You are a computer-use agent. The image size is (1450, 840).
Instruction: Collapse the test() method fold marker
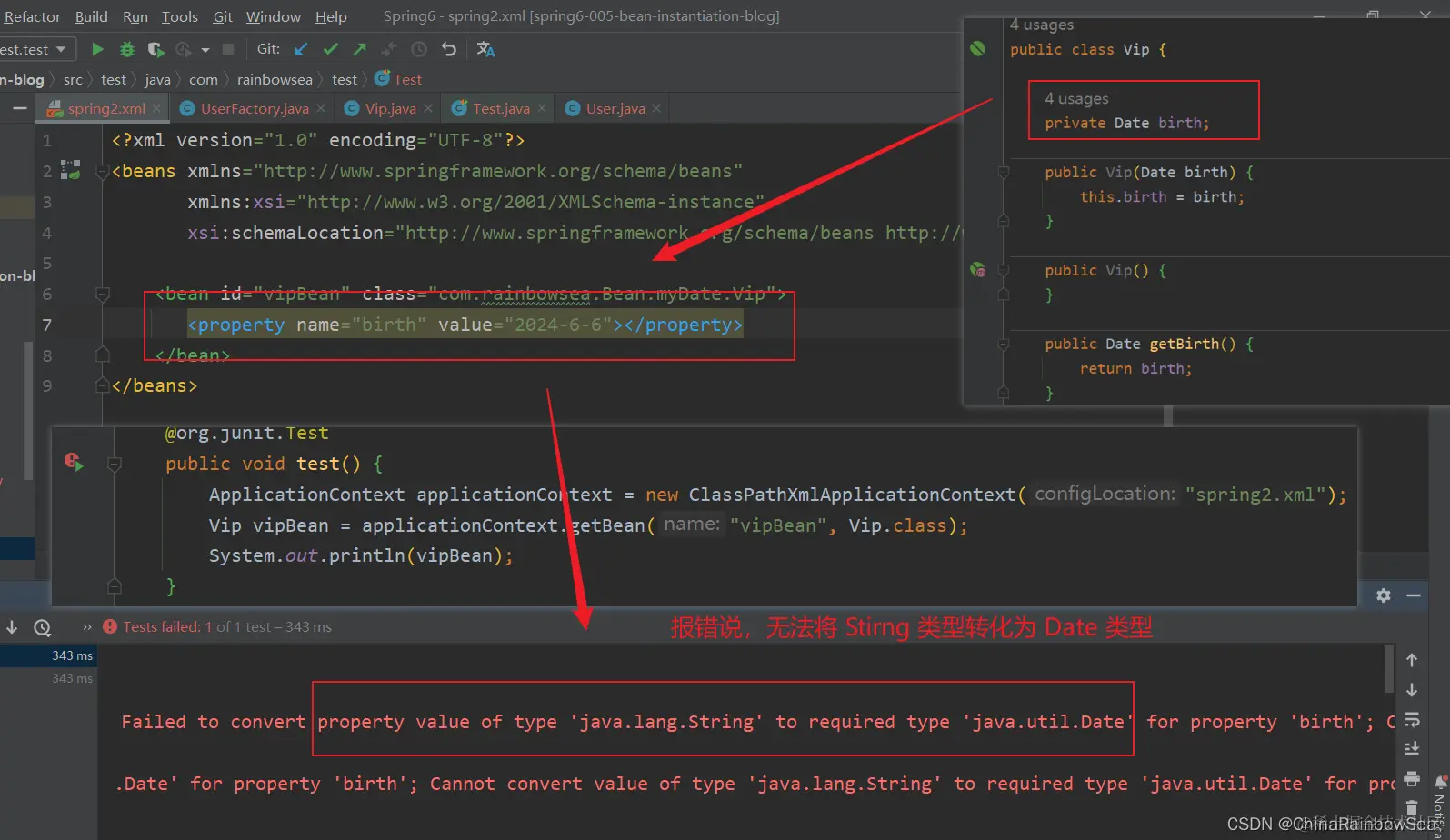coord(115,464)
